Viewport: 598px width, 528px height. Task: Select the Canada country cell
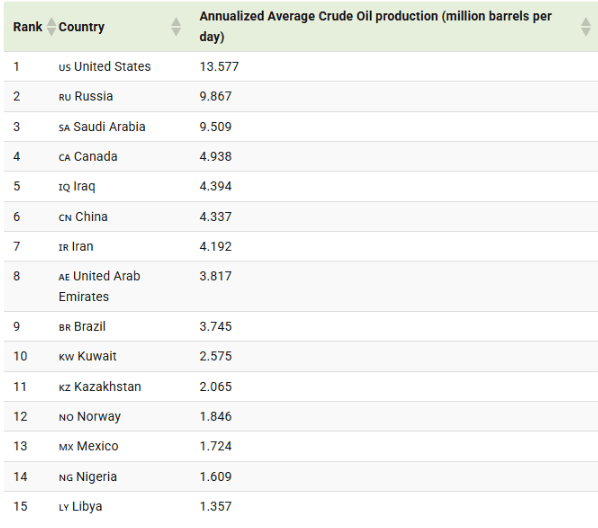coord(88,156)
